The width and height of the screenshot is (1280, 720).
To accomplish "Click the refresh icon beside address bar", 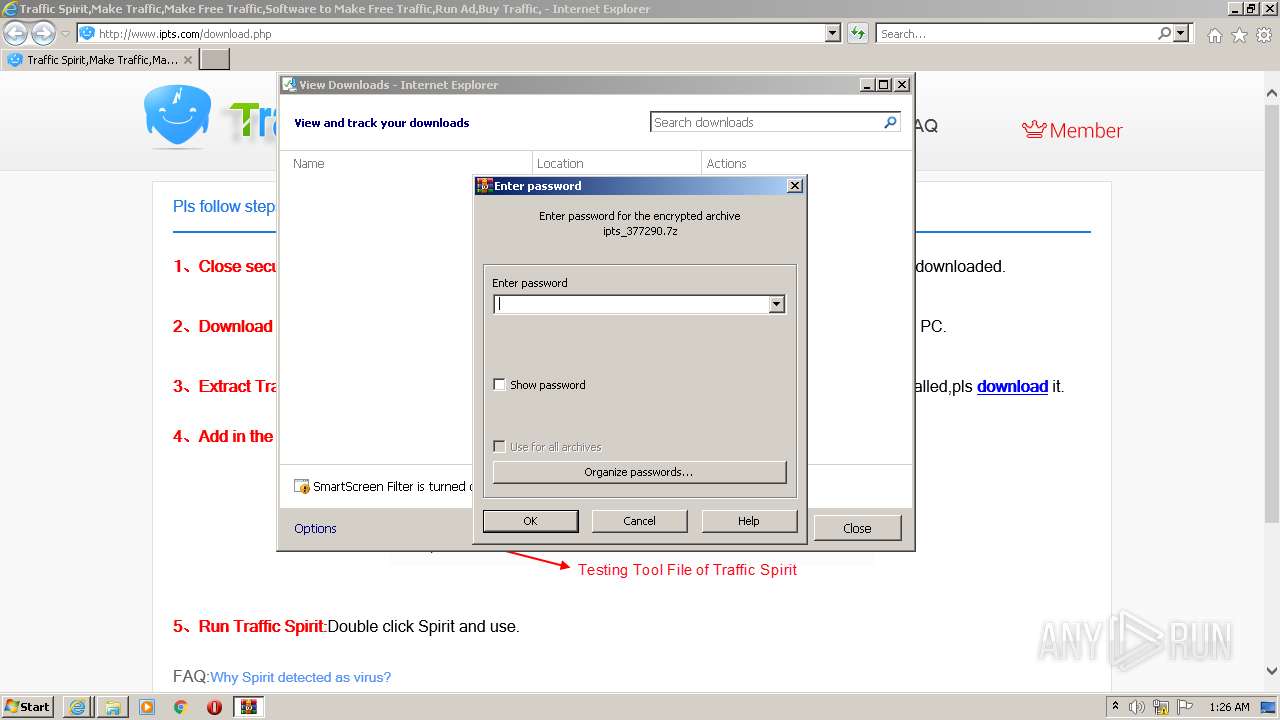I will coord(857,33).
